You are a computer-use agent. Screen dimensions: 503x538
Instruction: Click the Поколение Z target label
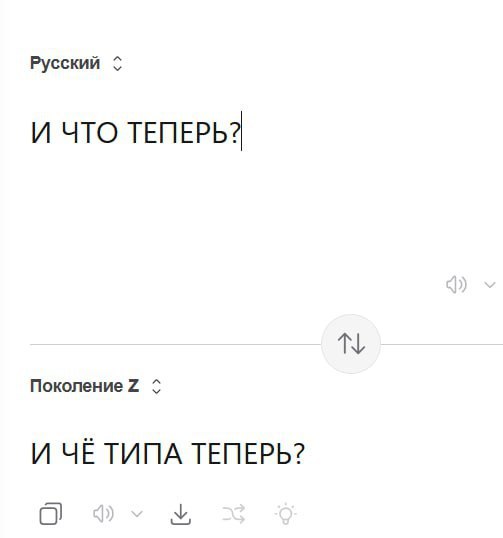point(84,386)
